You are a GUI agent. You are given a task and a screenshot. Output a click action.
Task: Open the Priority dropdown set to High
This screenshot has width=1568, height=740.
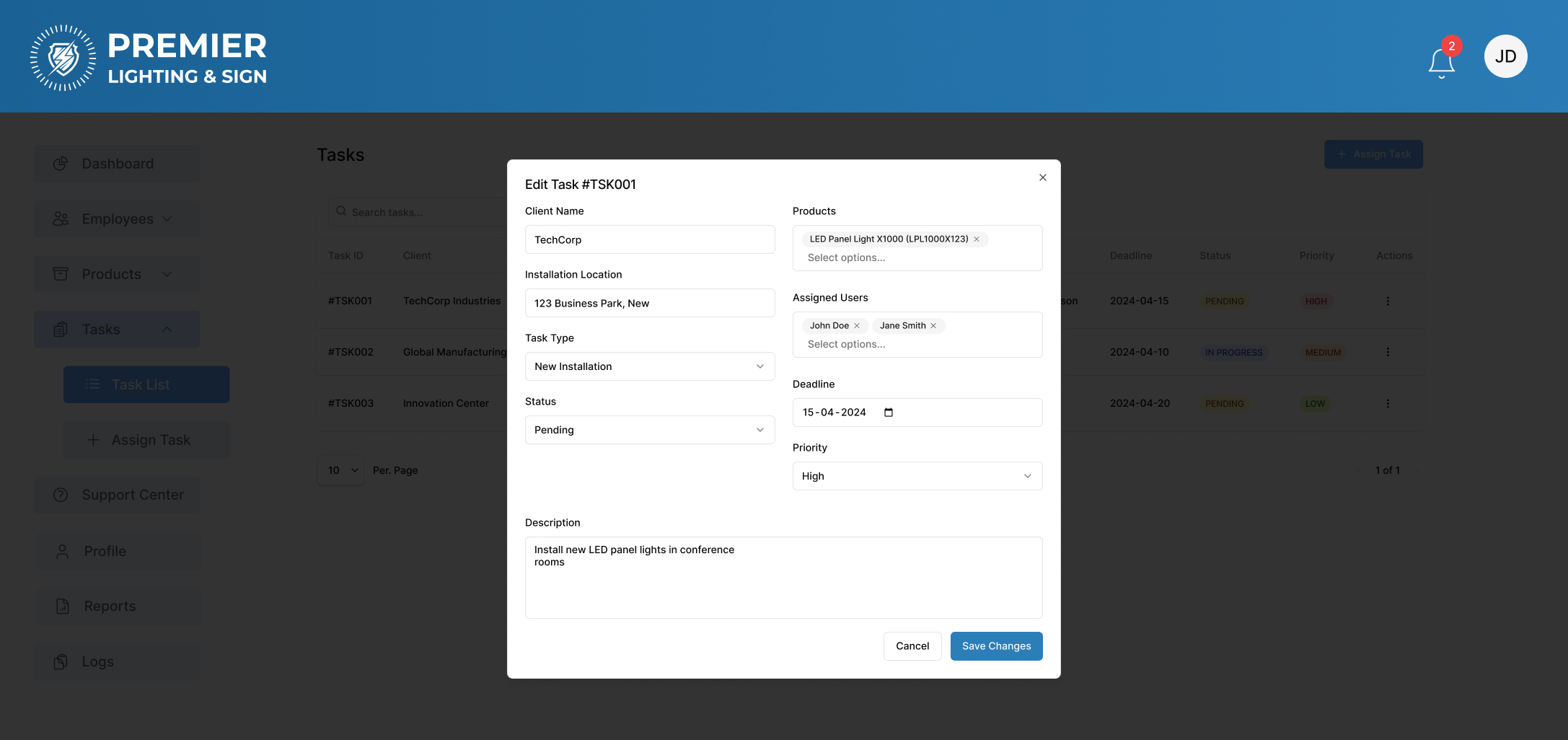pos(917,476)
